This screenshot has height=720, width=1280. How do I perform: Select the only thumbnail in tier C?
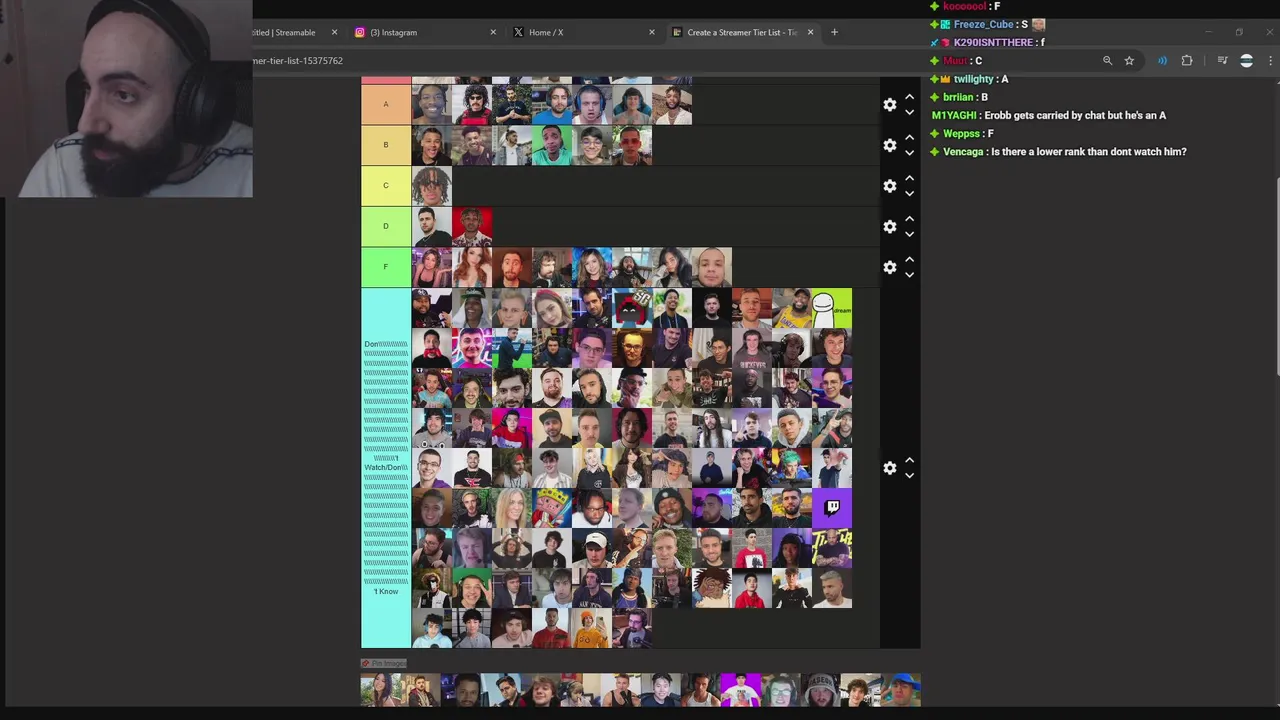coord(432,186)
